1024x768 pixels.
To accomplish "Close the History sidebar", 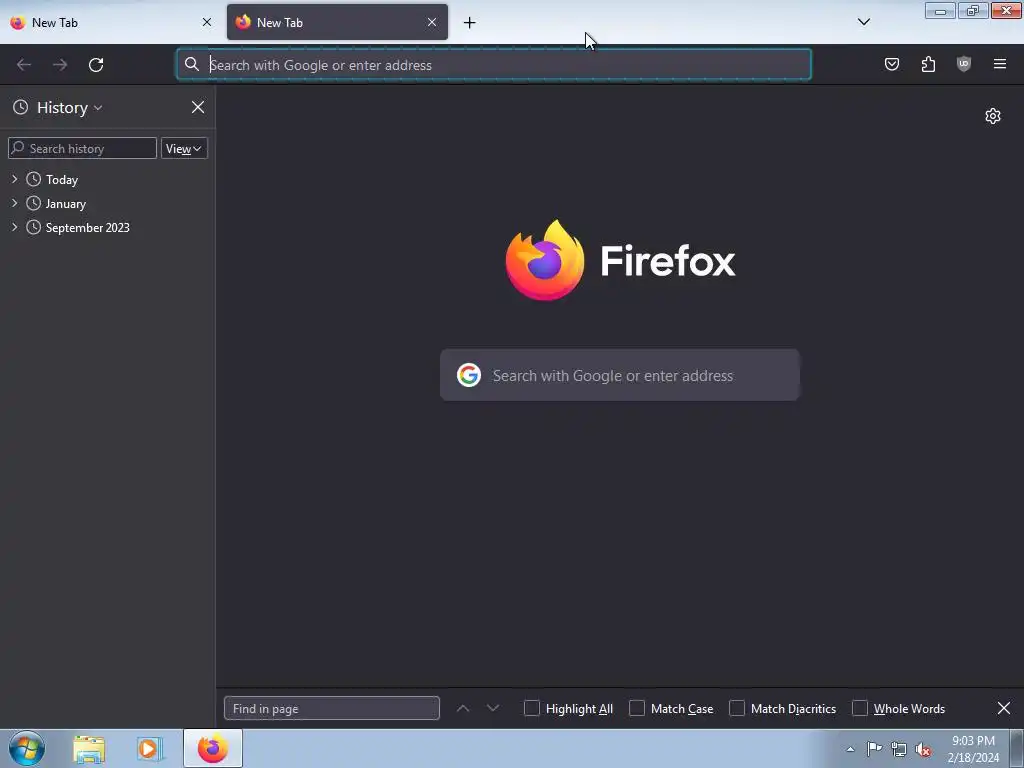I will [198, 107].
